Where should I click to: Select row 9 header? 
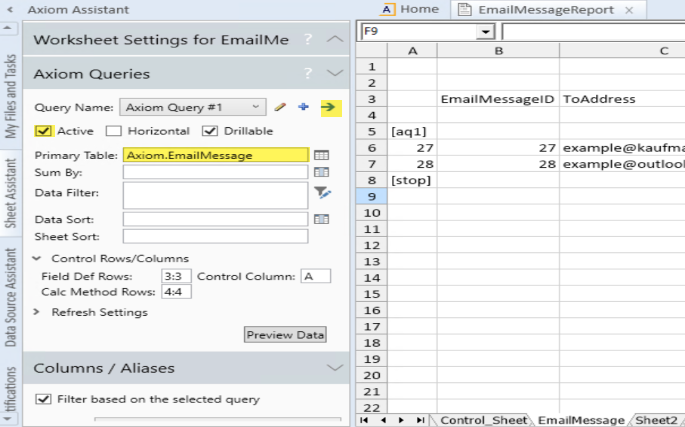point(371,196)
